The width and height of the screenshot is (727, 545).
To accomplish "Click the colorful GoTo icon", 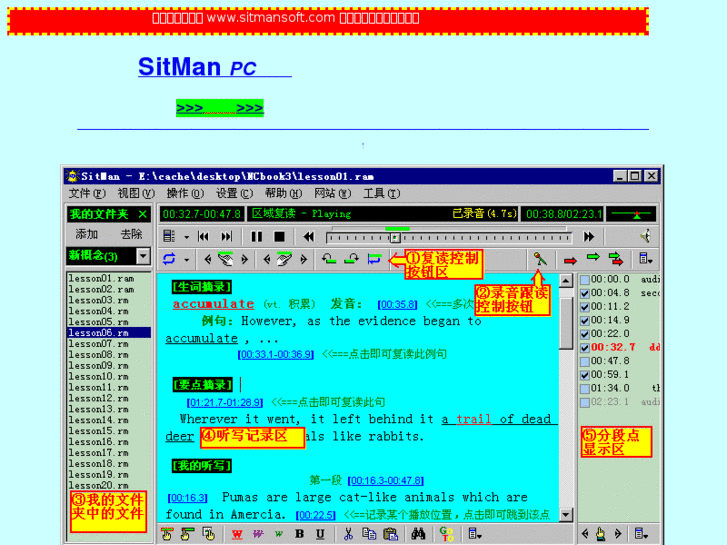I will [x=446, y=534].
